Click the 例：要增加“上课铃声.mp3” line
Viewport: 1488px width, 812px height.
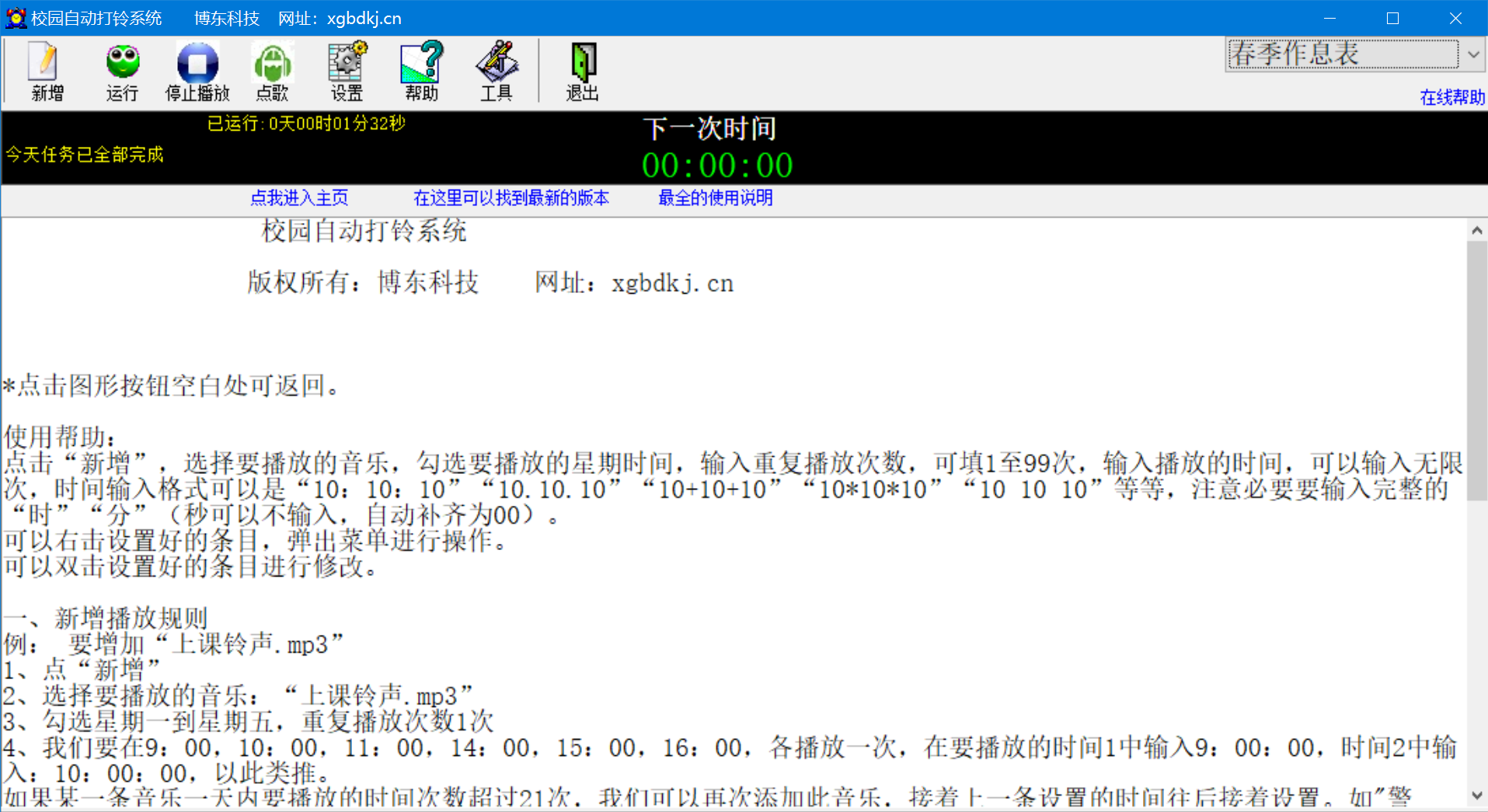click(173, 644)
